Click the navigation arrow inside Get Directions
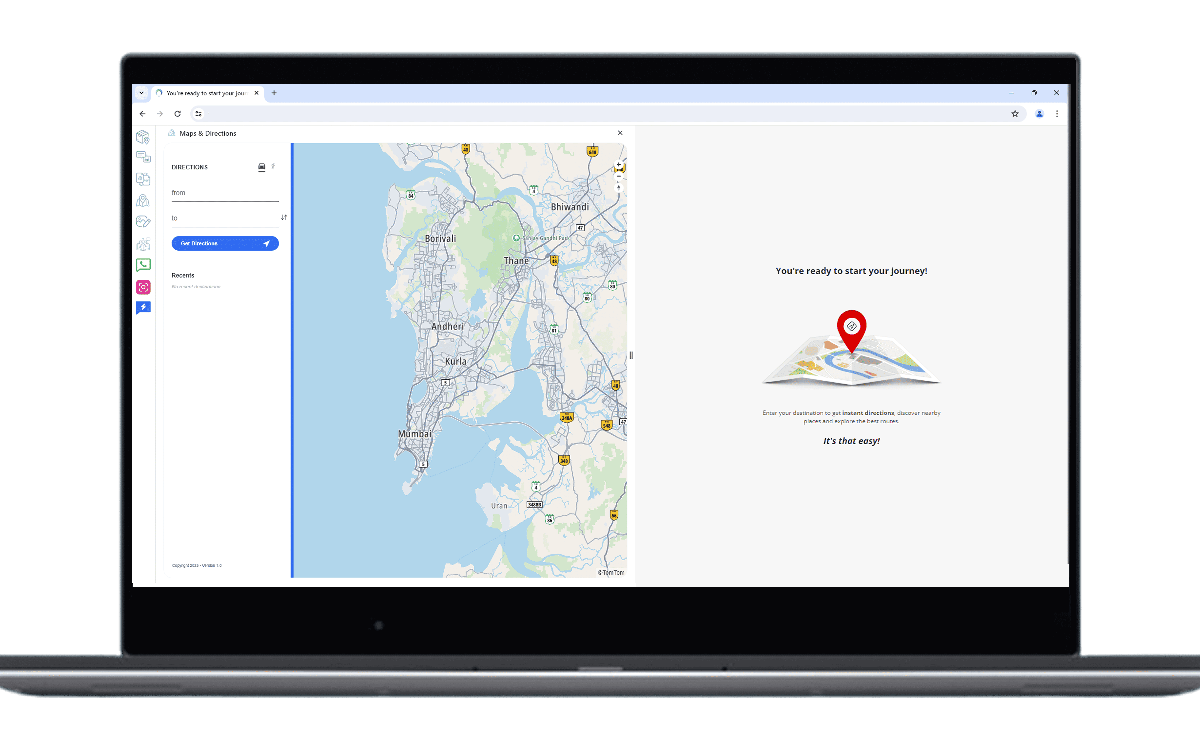The image size is (1200, 739). [x=265, y=243]
